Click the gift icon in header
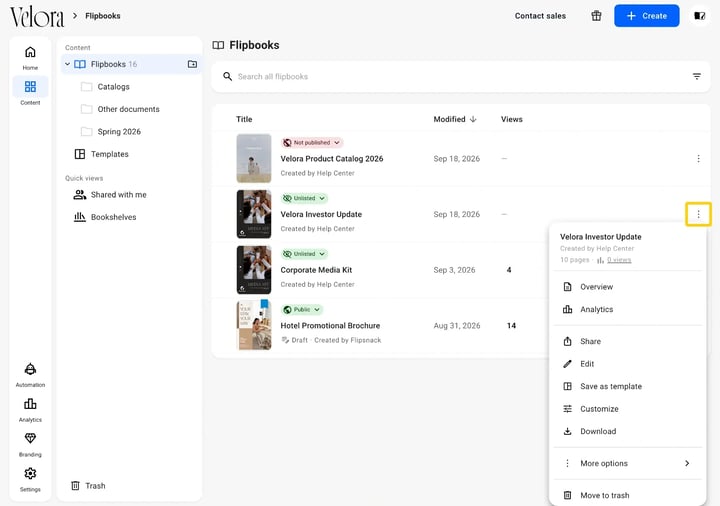The width and height of the screenshot is (720, 506). (x=596, y=16)
